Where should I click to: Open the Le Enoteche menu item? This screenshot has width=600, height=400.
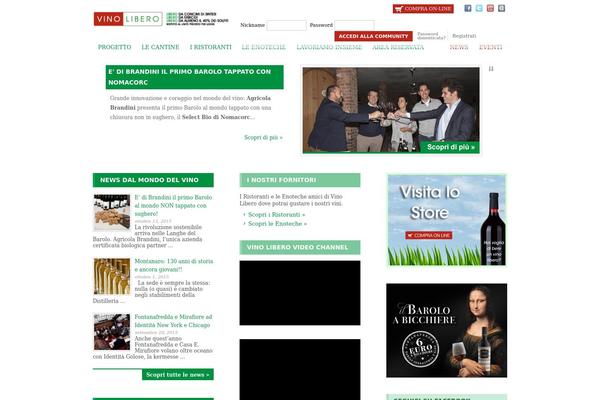coord(264,47)
